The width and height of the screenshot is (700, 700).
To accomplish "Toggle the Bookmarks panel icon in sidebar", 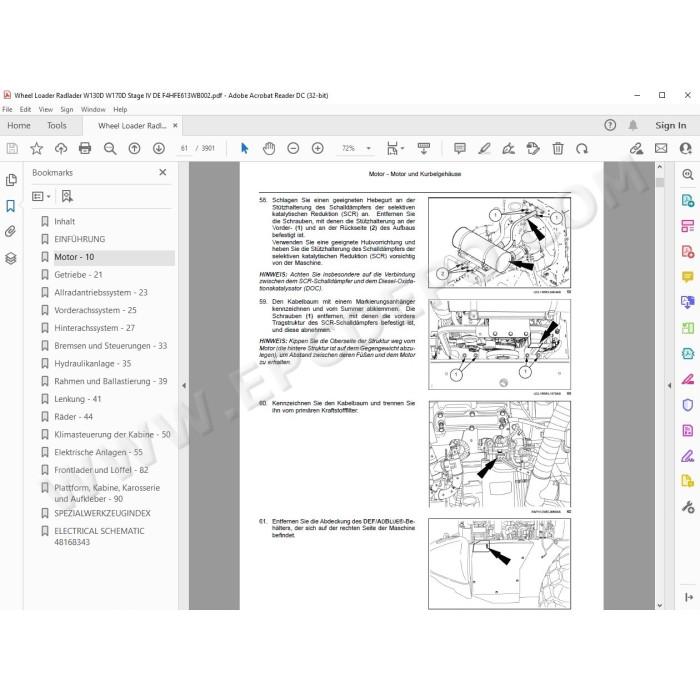I will point(11,206).
